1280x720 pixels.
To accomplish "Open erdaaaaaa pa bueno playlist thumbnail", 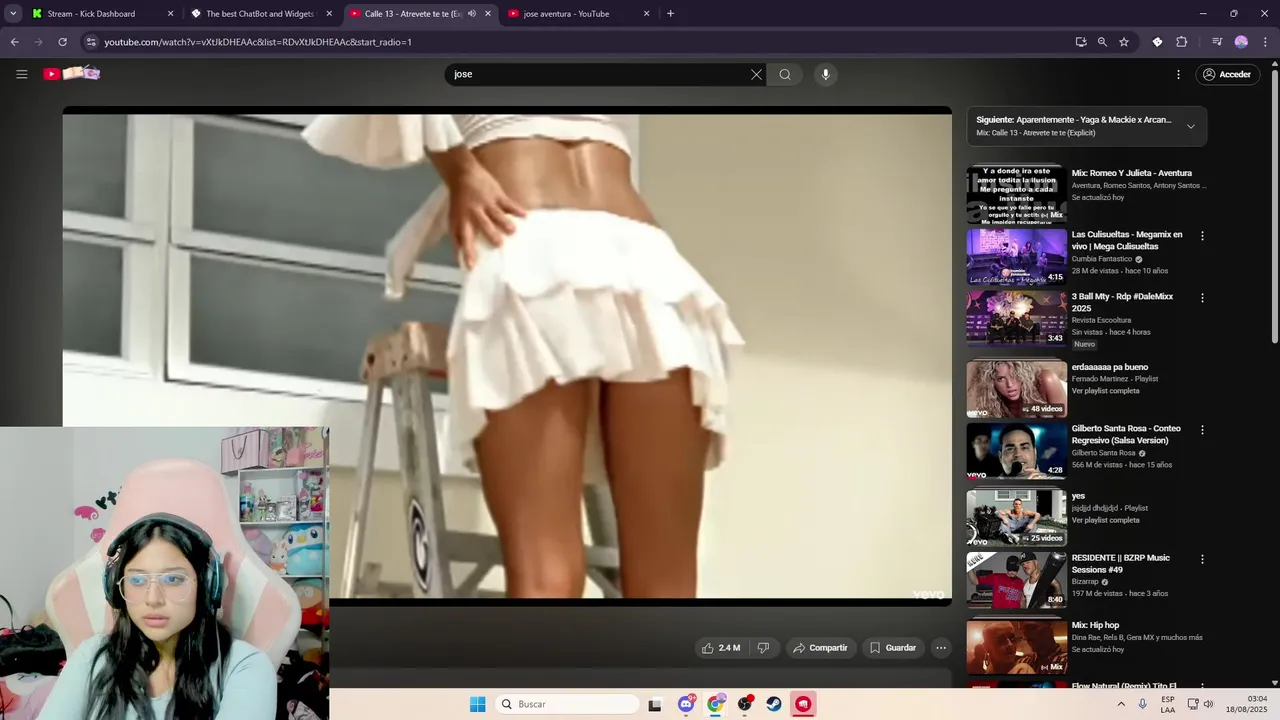I will (x=1016, y=389).
